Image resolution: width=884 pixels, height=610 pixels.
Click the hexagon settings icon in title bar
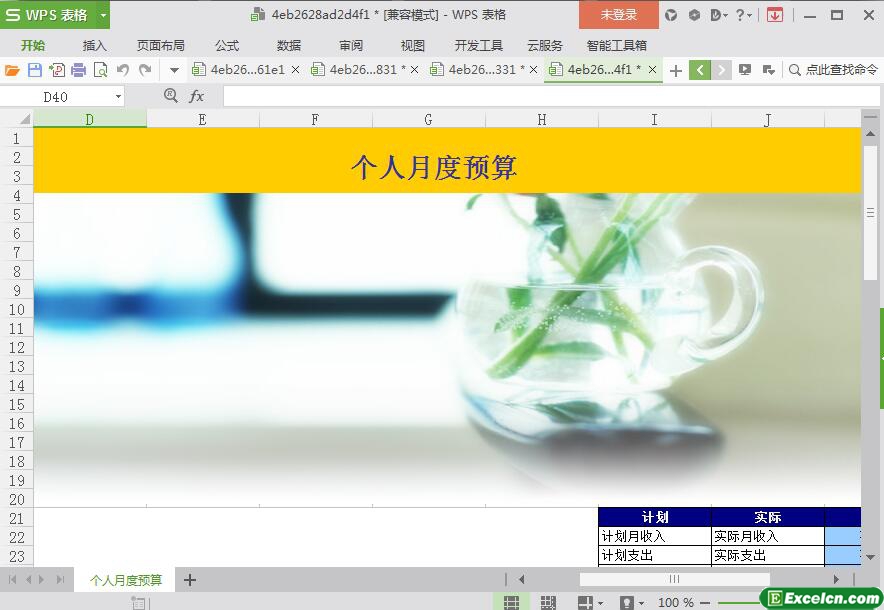pyautogui.click(x=695, y=15)
